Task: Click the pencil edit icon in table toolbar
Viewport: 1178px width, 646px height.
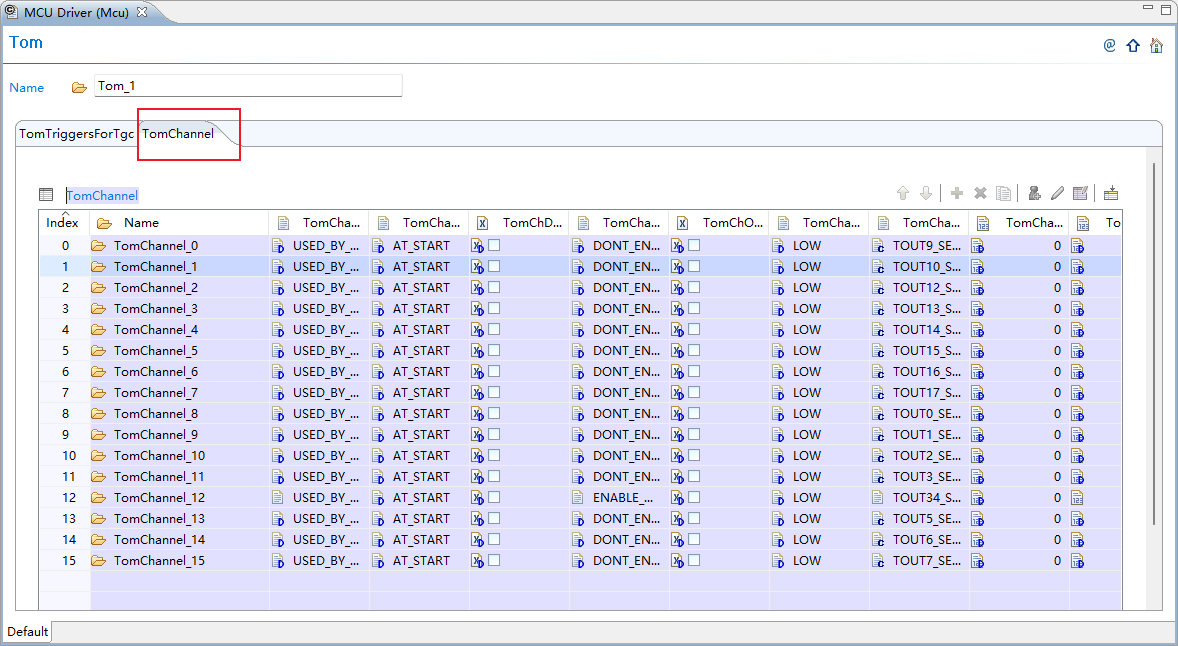Action: pyautogui.click(x=1057, y=194)
